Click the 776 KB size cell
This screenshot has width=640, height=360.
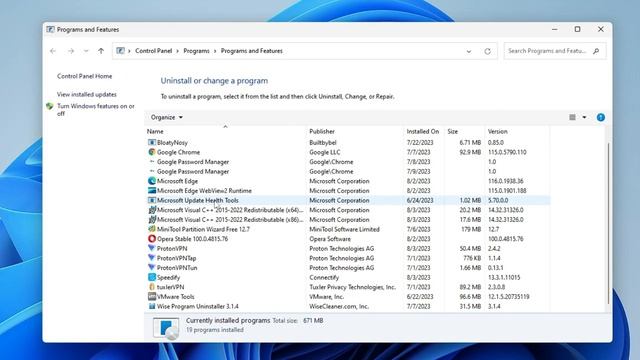click(x=472, y=258)
